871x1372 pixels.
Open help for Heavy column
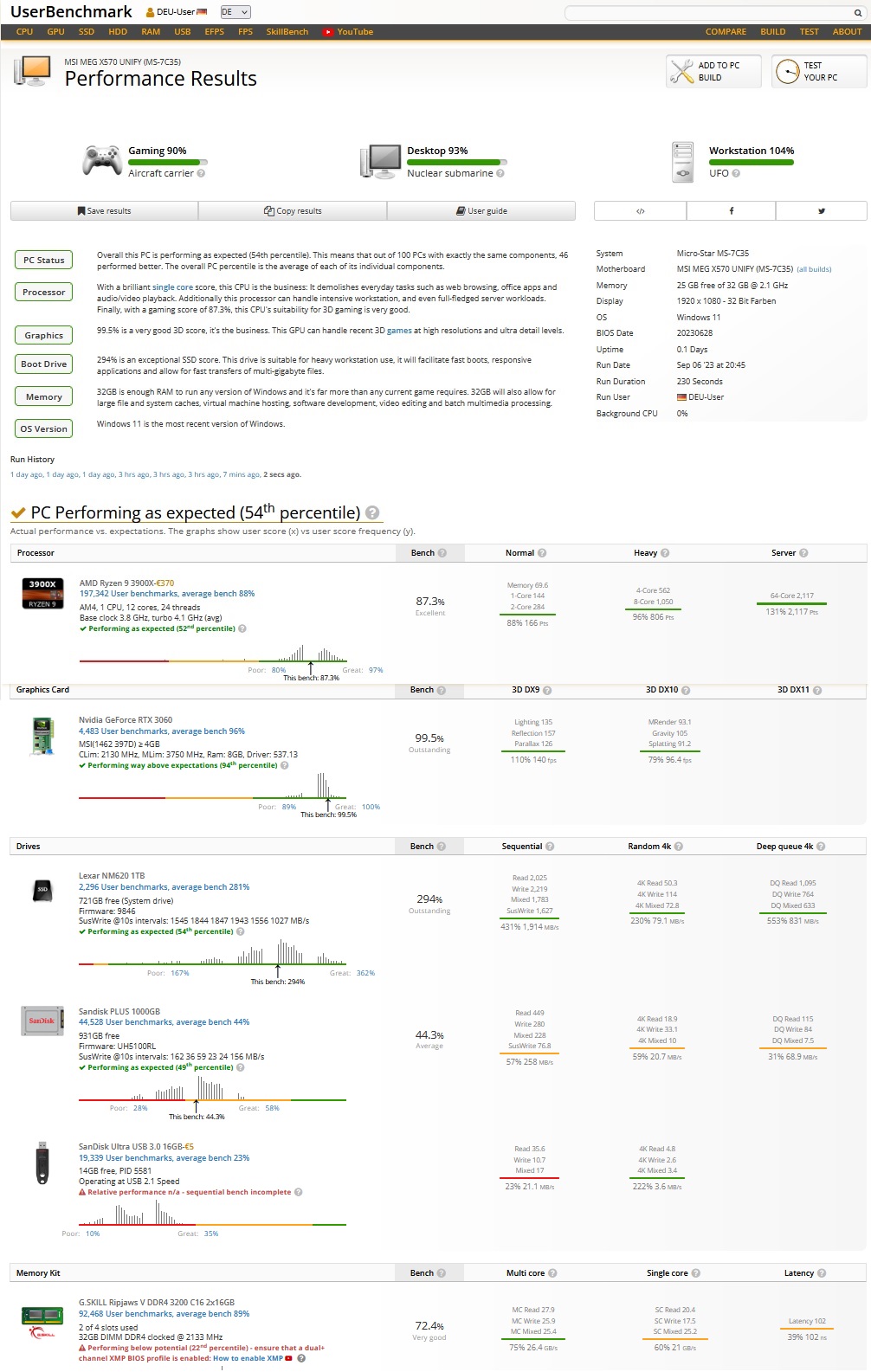665,553
